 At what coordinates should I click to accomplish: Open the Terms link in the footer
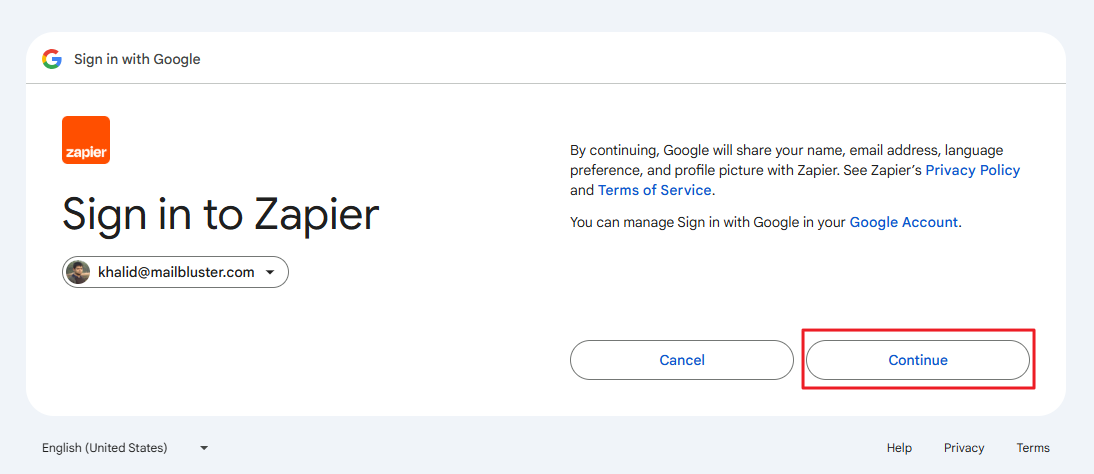[x=1033, y=448]
